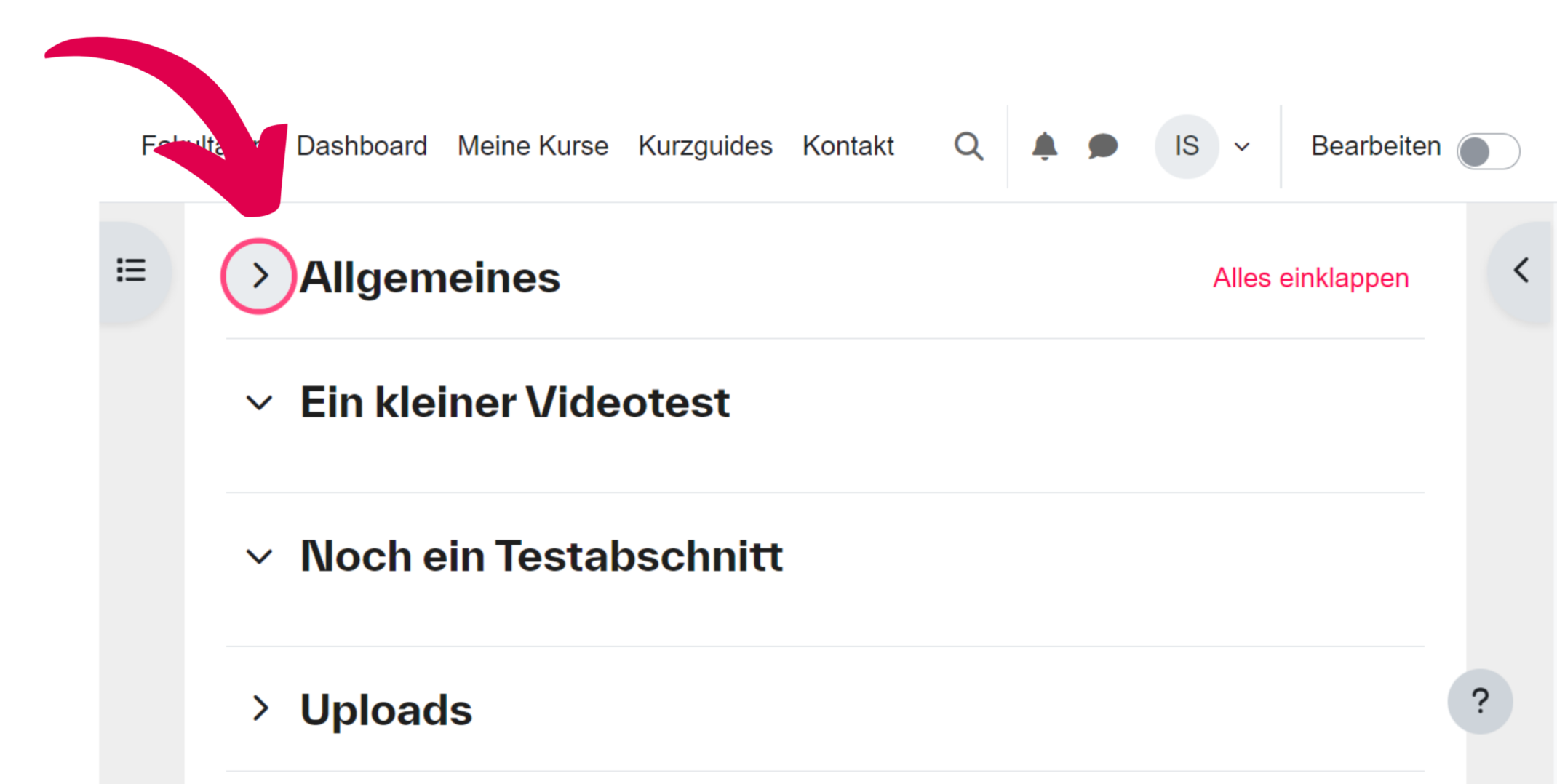Expand the Uploads section chevron
The height and width of the screenshot is (784, 1557).
260,708
